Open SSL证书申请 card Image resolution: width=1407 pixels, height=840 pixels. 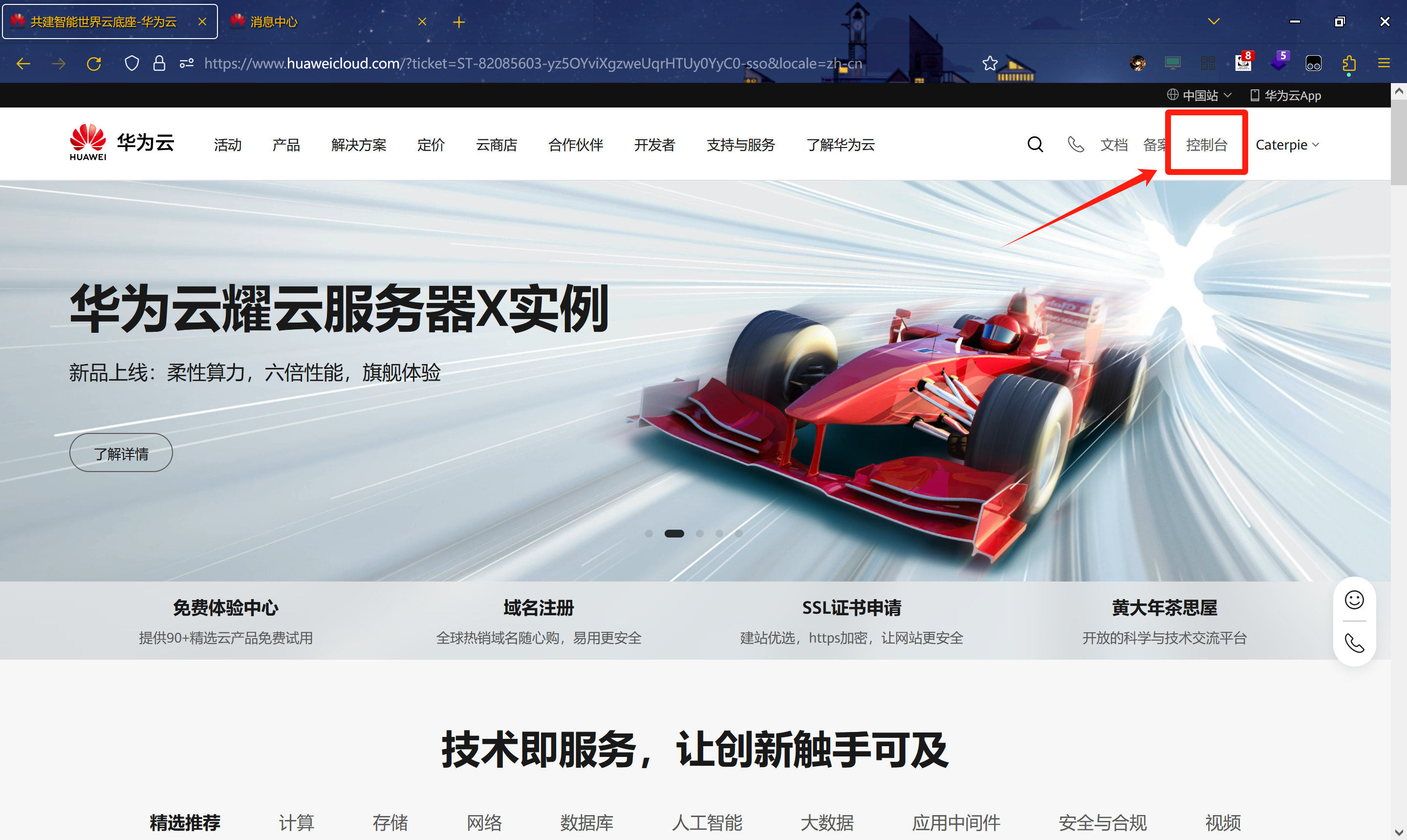(852, 621)
